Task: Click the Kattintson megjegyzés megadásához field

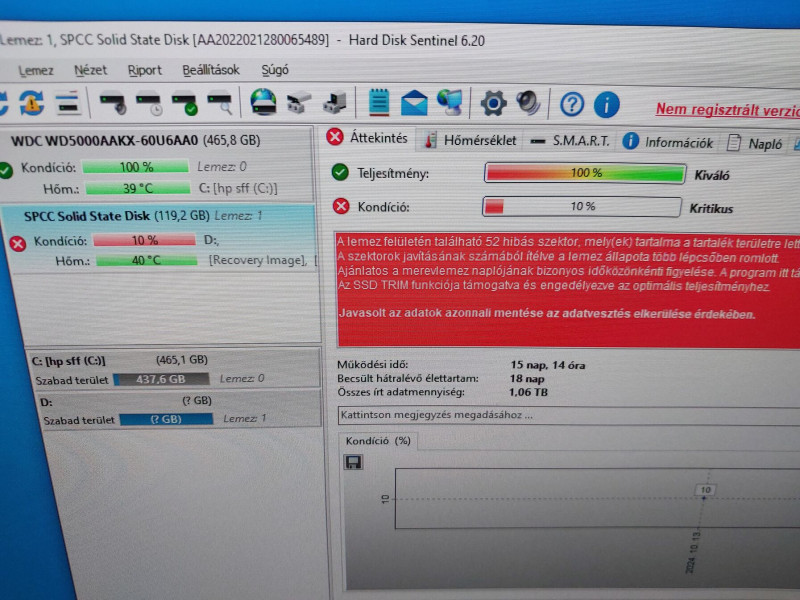Action: (x=568, y=415)
